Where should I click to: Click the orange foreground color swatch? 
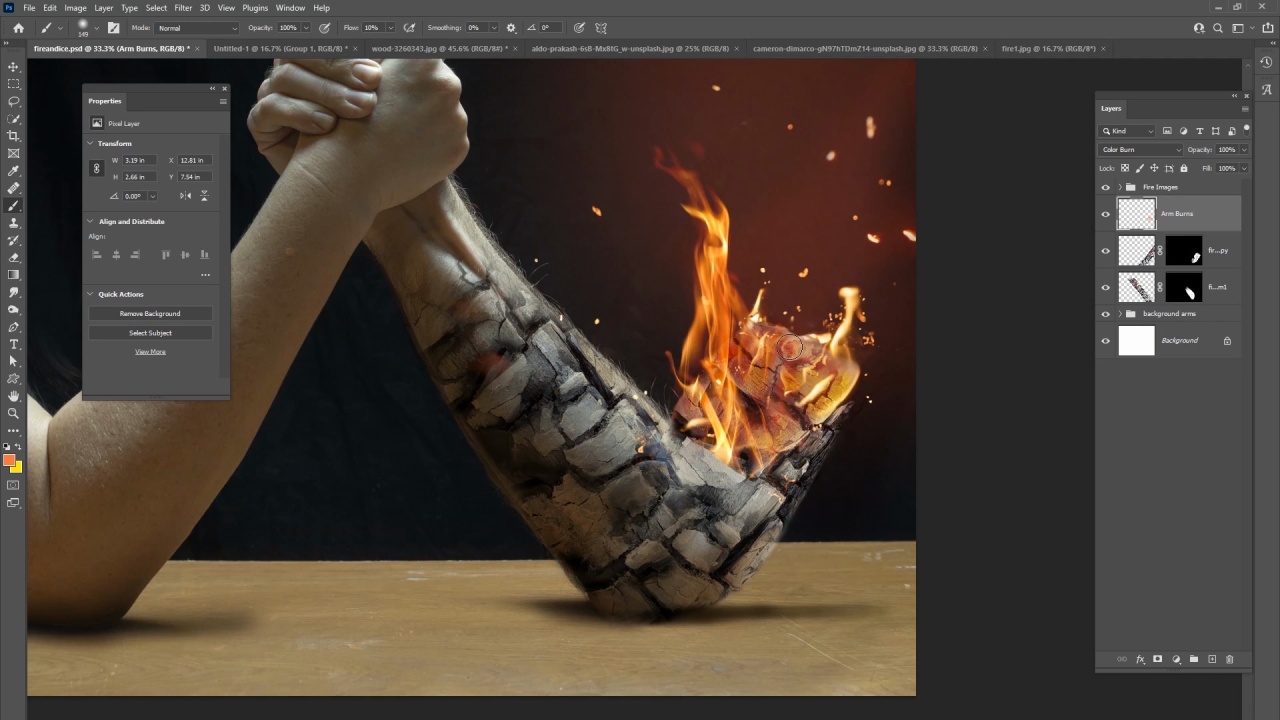coord(9,460)
